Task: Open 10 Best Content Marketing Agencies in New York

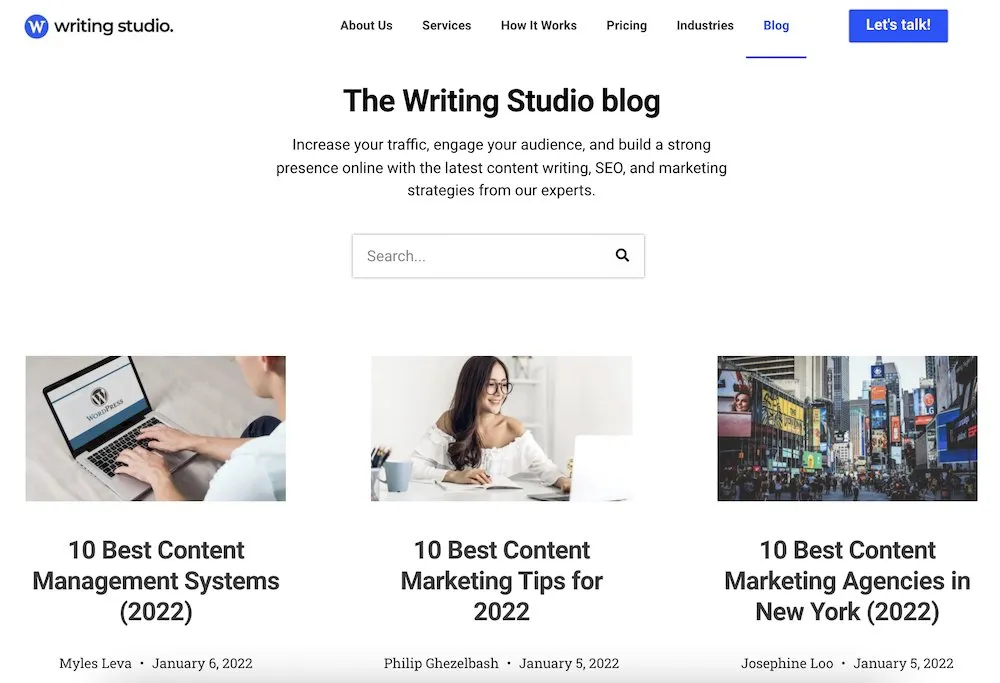Action: [x=847, y=581]
